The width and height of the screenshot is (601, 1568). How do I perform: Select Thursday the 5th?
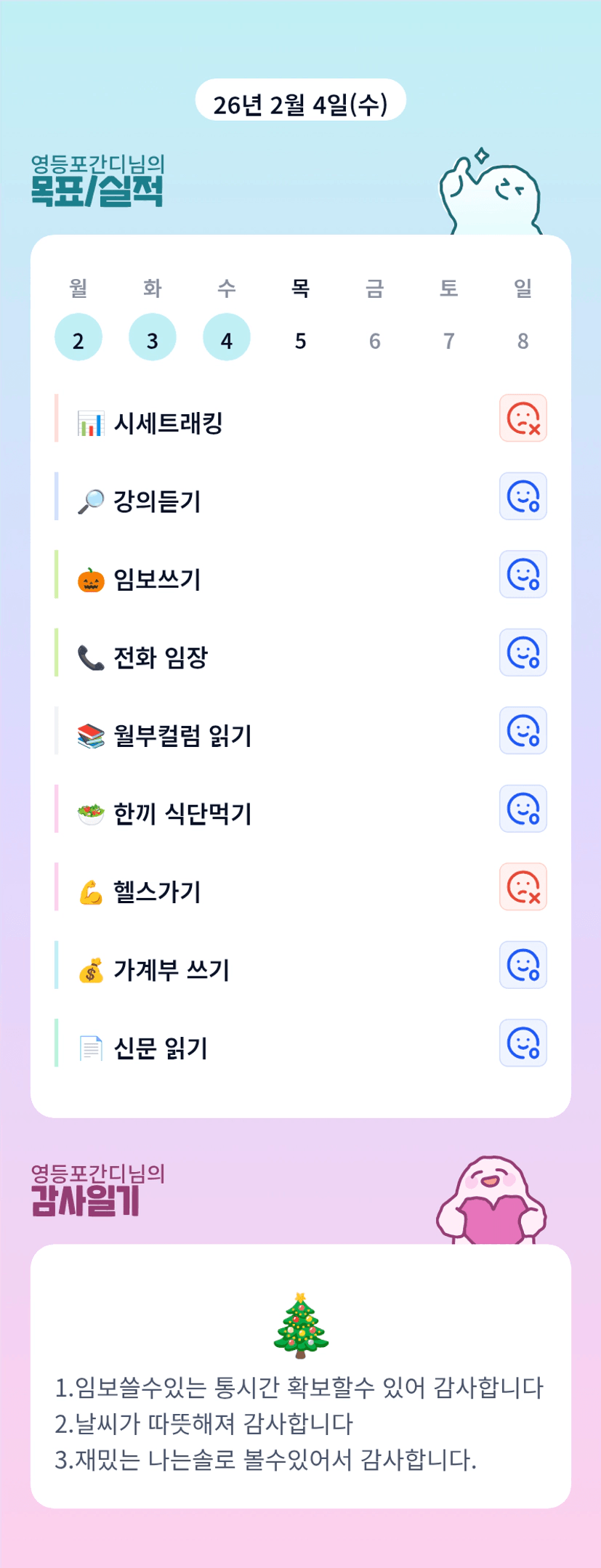click(x=301, y=339)
